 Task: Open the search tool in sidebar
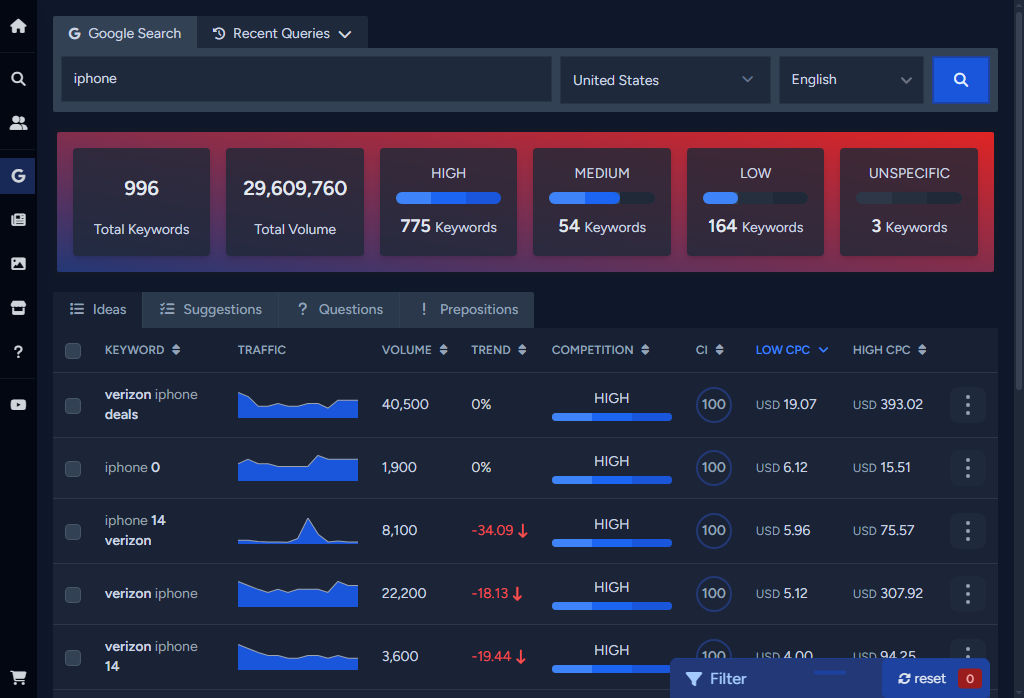pyautogui.click(x=18, y=79)
